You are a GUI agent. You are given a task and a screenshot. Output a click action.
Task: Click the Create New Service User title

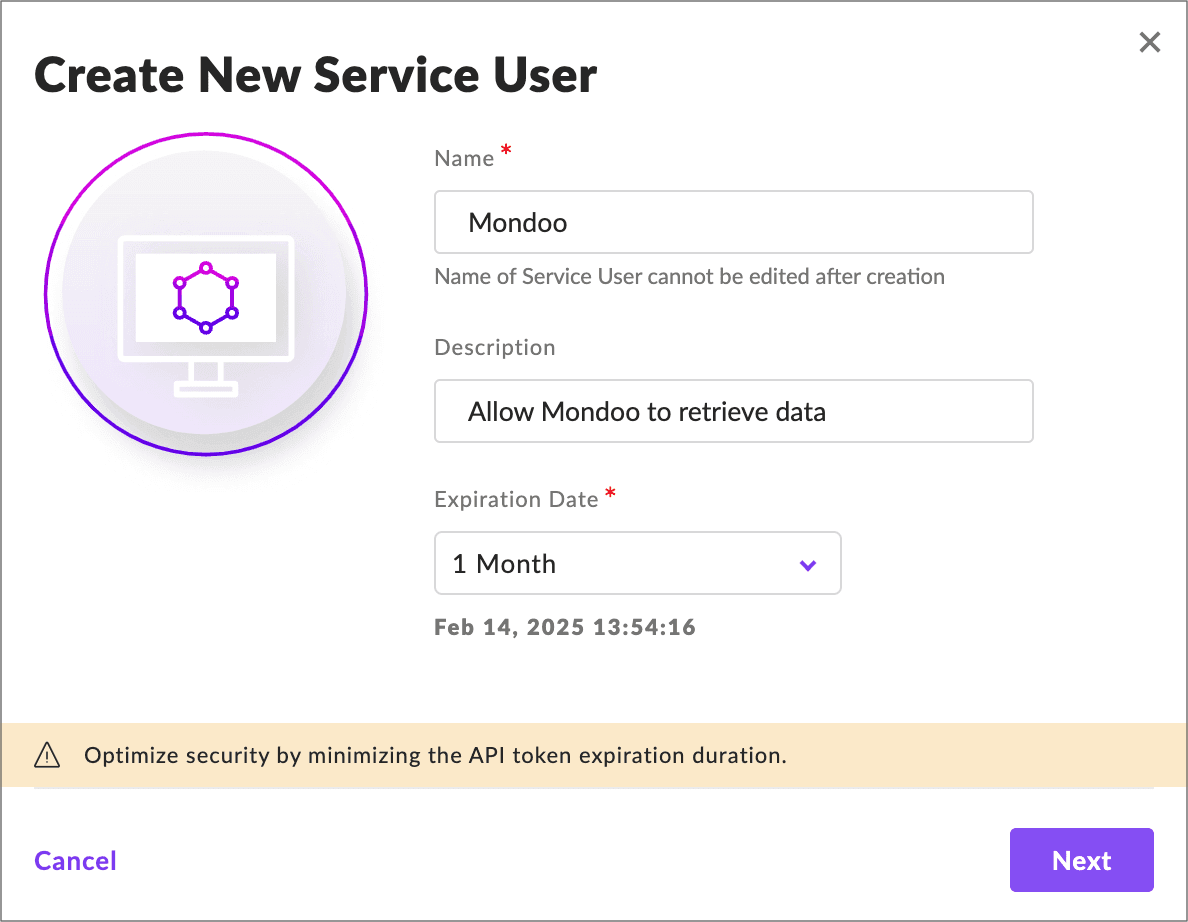(x=316, y=74)
